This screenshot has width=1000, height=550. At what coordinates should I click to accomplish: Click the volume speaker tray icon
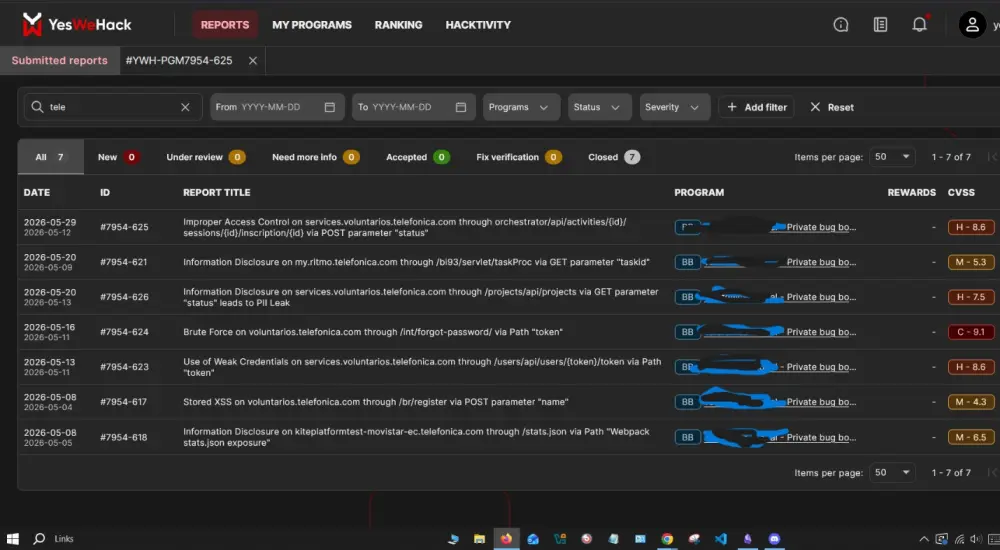(x=976, y=539)
